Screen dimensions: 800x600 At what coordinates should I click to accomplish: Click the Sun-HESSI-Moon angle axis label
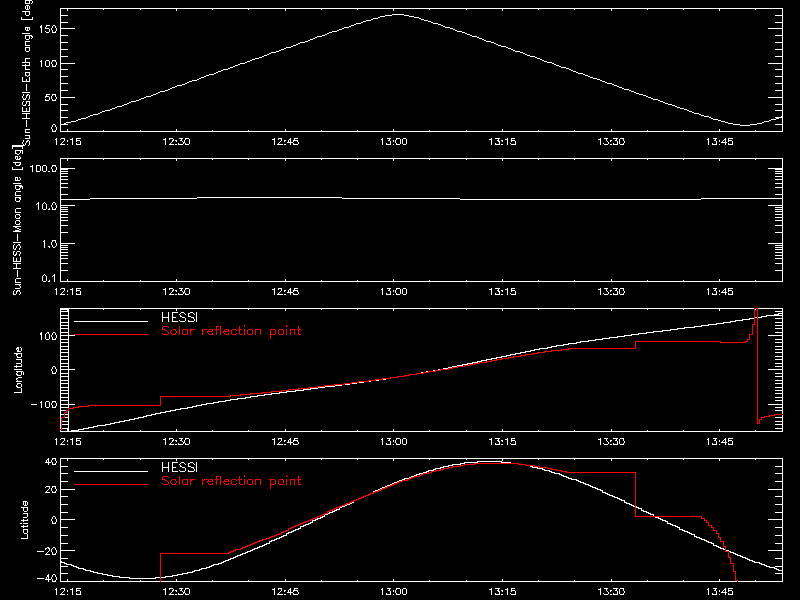[x=17, y=220]
